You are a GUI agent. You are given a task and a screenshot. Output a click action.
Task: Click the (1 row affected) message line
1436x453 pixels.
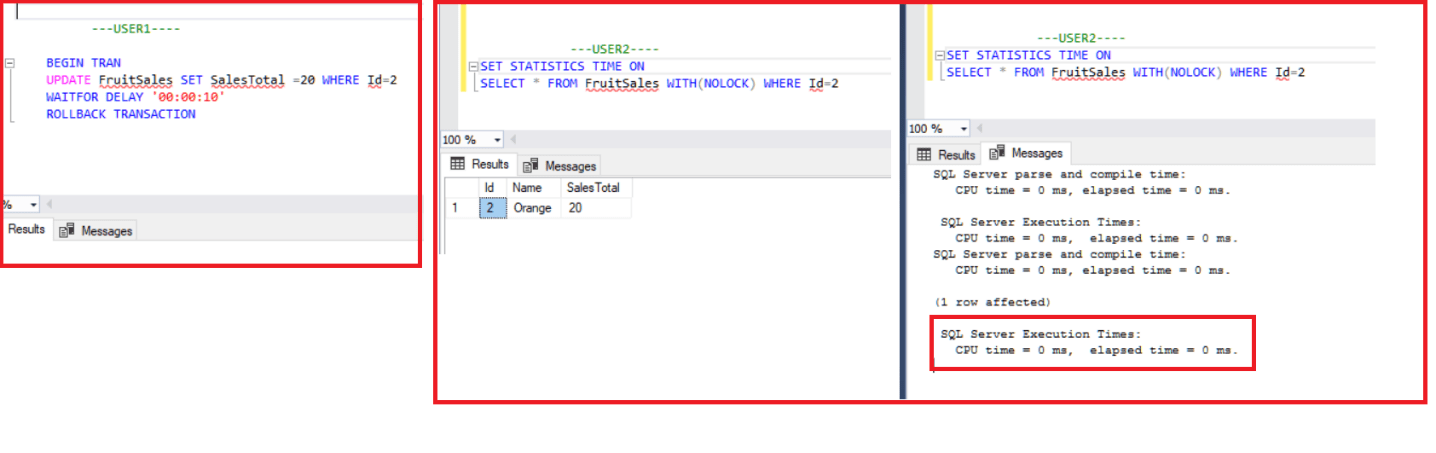coord(991,302)
